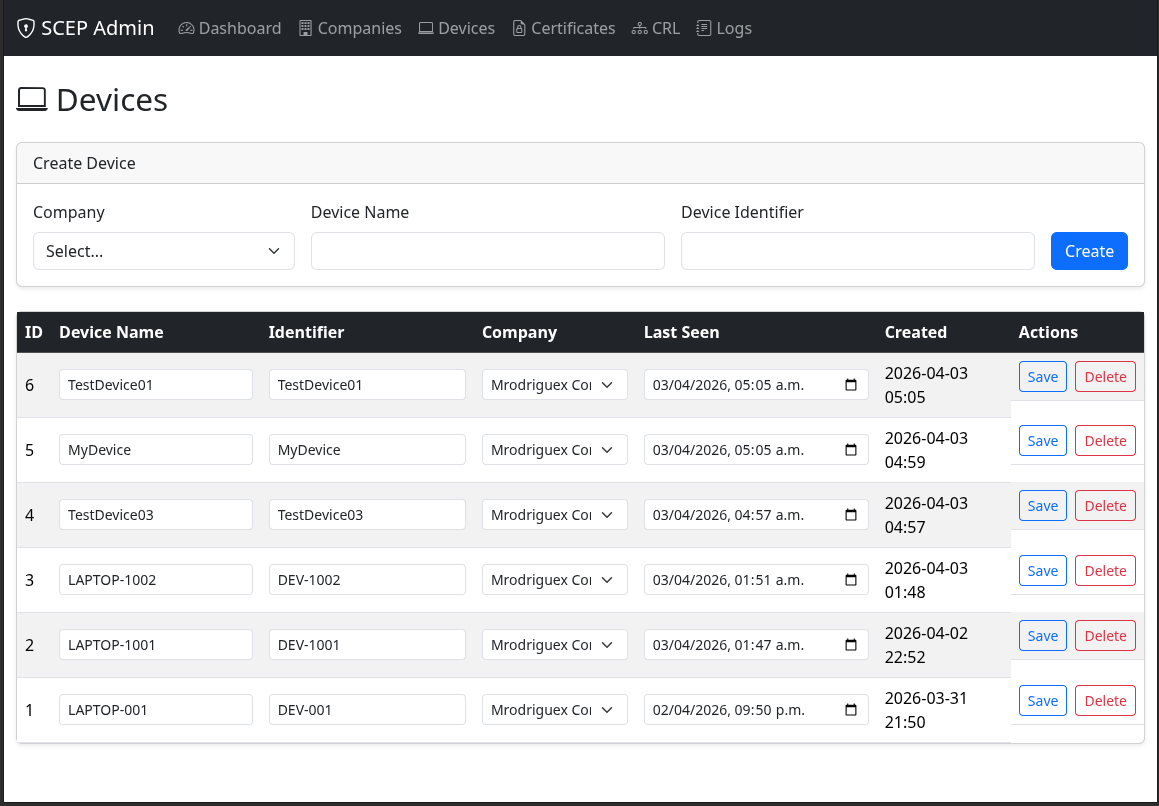Click the laptop icon beside Devices heading

point(32,100)
